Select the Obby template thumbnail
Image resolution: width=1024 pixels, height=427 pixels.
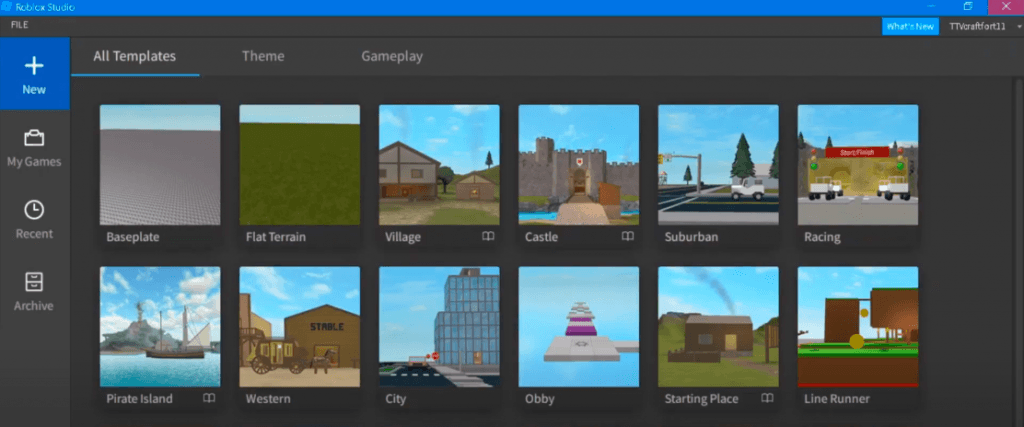click(x=579, y=326)
